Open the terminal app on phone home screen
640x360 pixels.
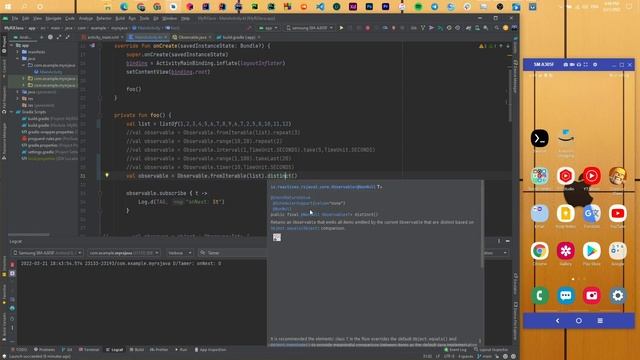pos(540,138)
